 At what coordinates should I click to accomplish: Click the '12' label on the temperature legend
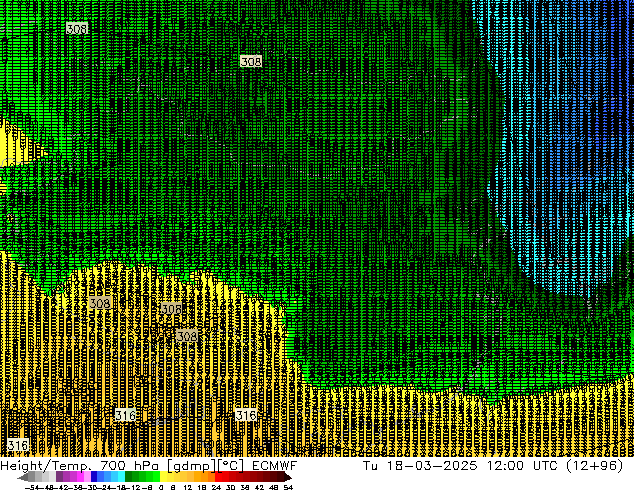pos(188,487)
